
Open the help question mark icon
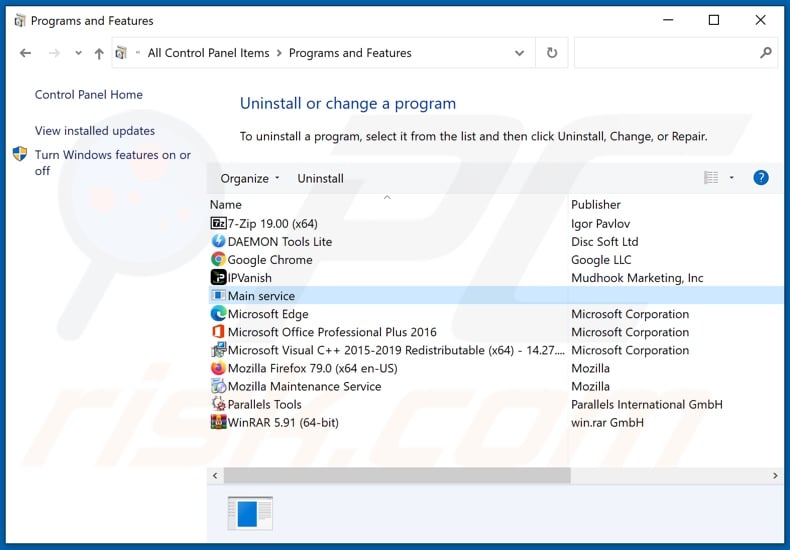point(760,178)
